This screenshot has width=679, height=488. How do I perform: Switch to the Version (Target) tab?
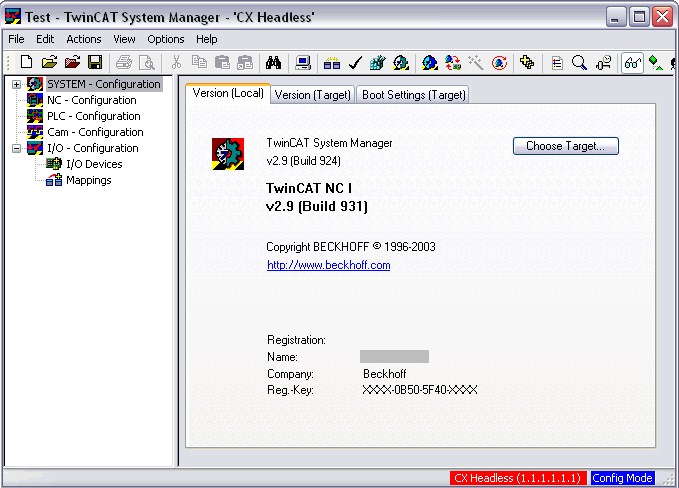(x=313, y=95)
